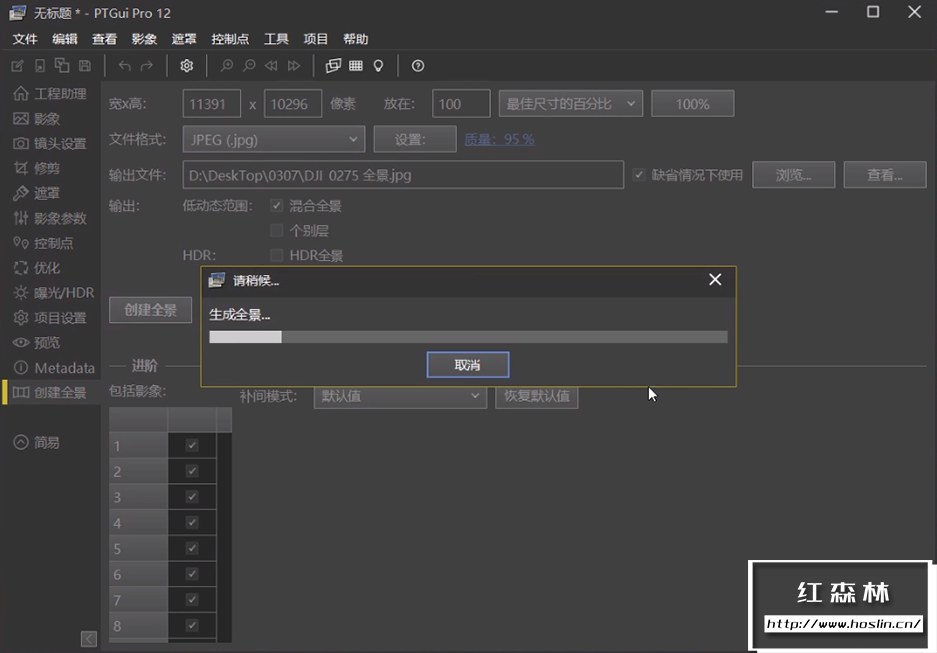Click the zoom in magnifier icon
The height and width of the screenshot is (653, 937).
[226, 66]
